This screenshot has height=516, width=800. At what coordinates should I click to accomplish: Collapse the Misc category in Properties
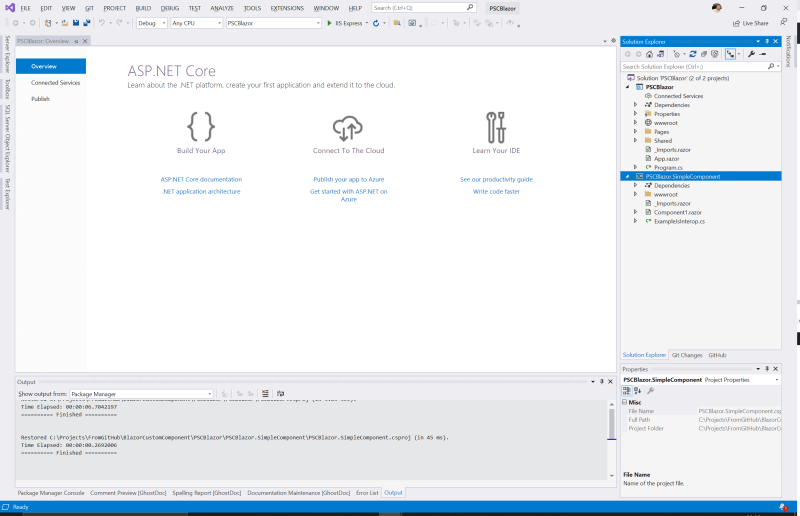pos(624,402)
